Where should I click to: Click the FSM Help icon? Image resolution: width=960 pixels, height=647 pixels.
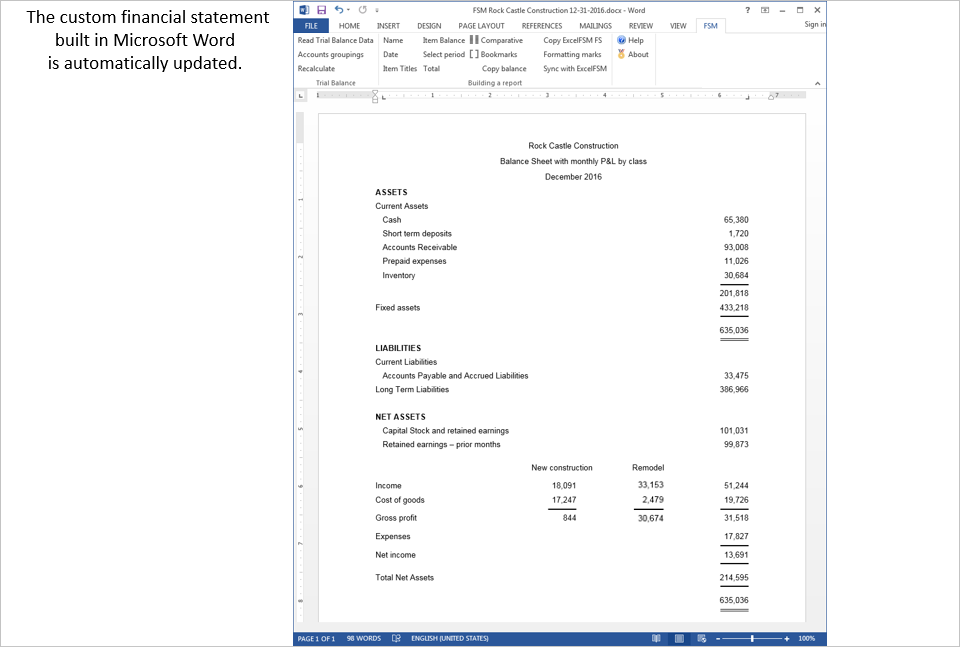pyautogui.click(x=621, y=40)
